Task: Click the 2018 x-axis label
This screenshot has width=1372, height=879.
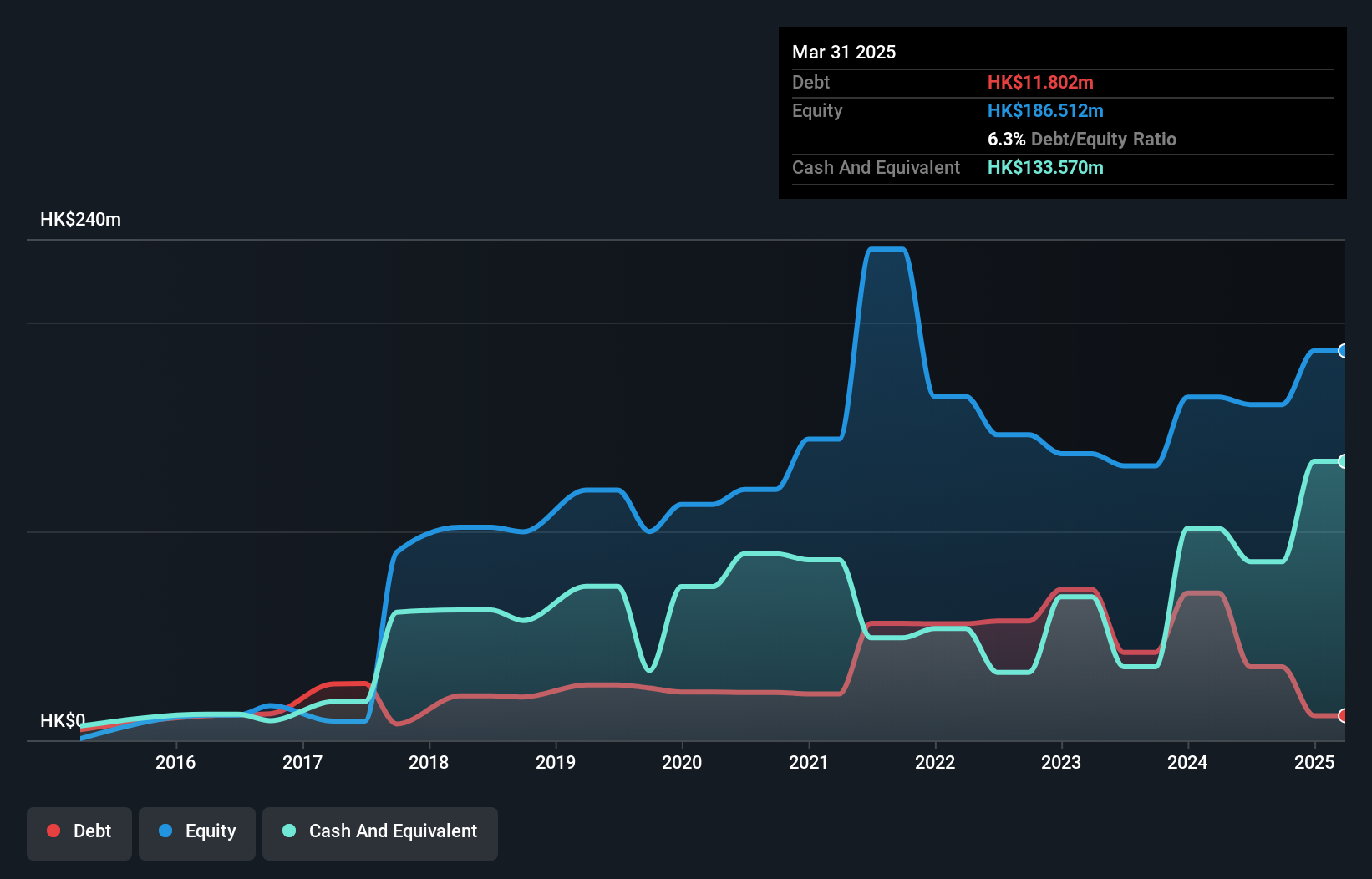Action: (x=429, y=762)
